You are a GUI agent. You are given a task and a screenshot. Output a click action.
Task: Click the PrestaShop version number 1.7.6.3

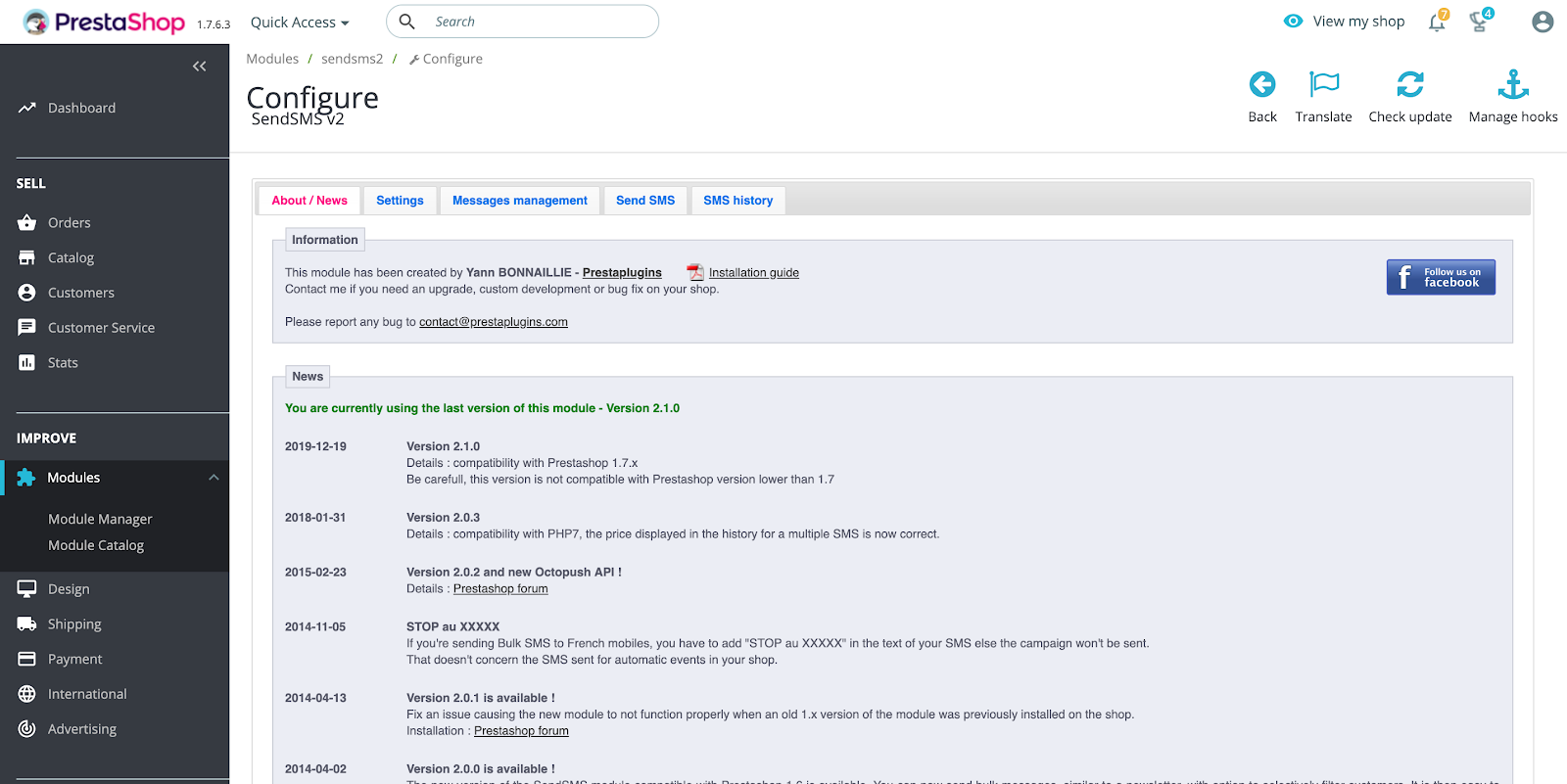point(214,24)
